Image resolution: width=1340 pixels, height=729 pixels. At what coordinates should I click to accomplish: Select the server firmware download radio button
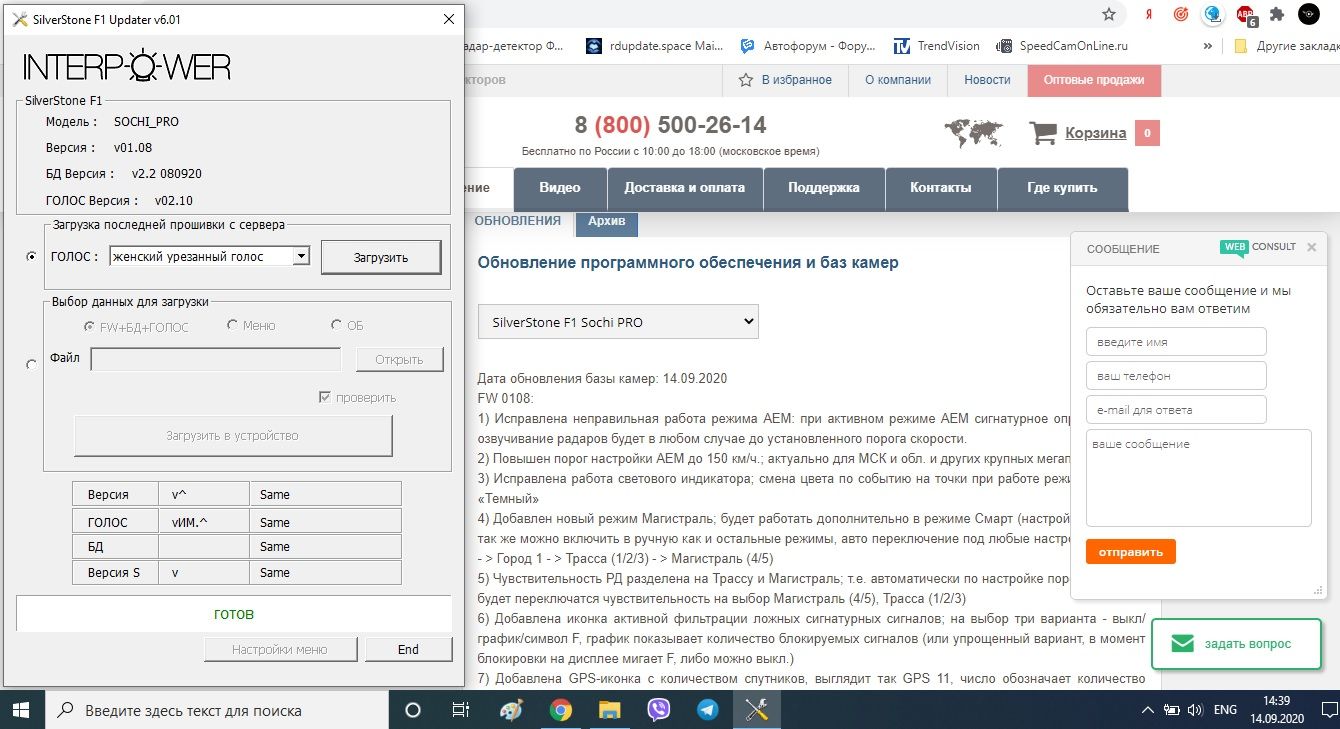pyautogui.click(x=31, y=257)
